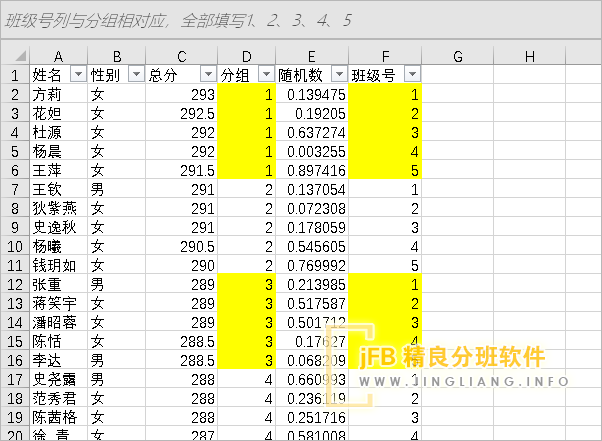602x441 pixels.
Task: Select column B header
Action: [117, 56]
